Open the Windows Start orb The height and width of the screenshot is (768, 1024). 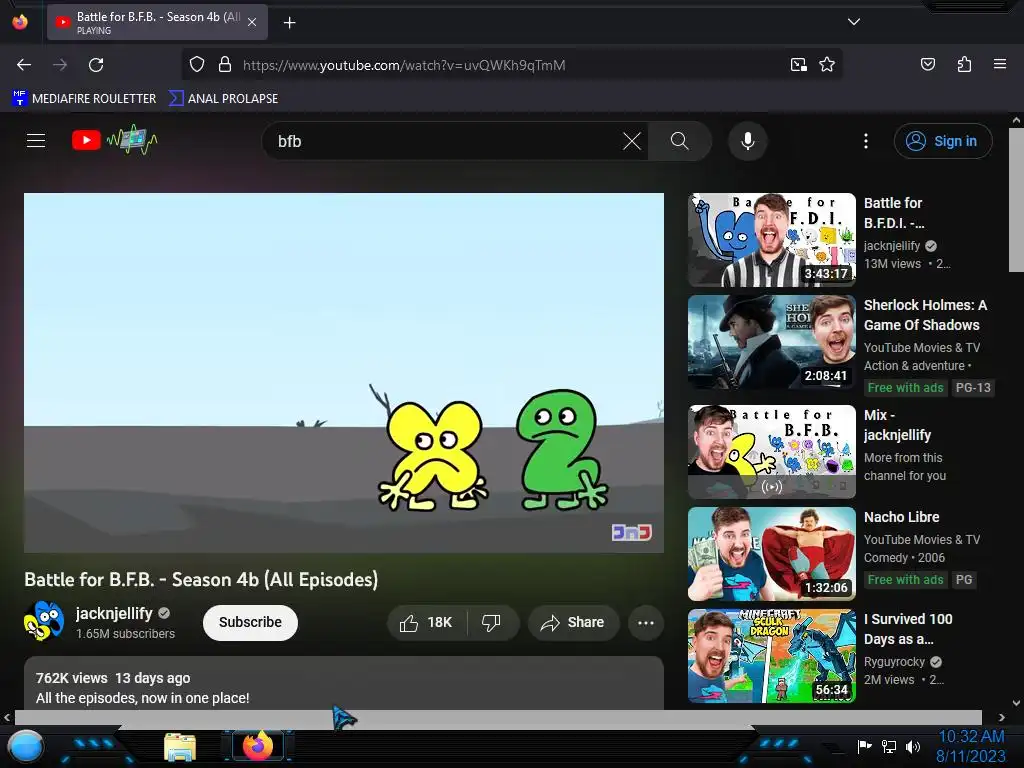click(x=25, y=747)
